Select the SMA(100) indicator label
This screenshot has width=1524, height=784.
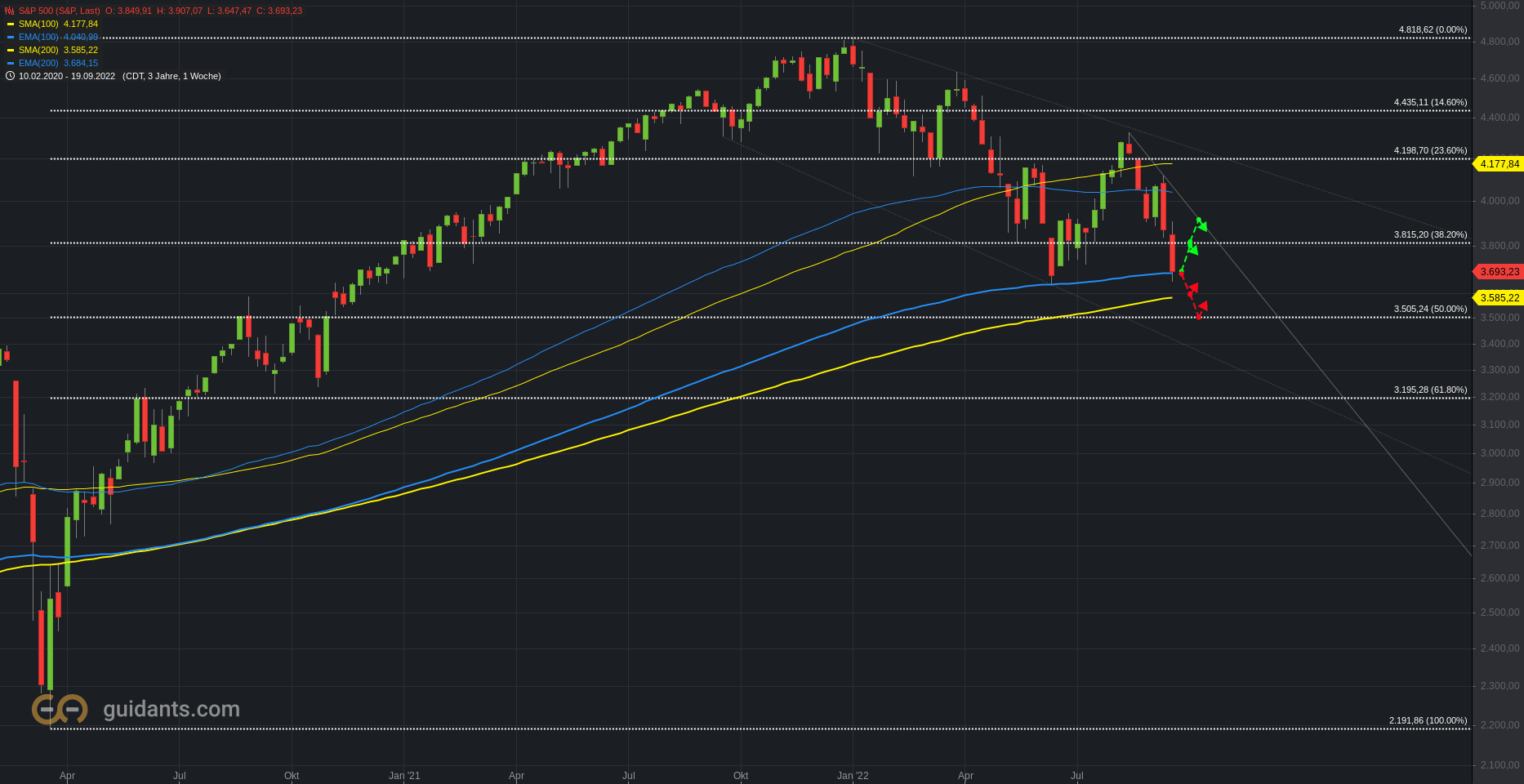coord(38,24)
